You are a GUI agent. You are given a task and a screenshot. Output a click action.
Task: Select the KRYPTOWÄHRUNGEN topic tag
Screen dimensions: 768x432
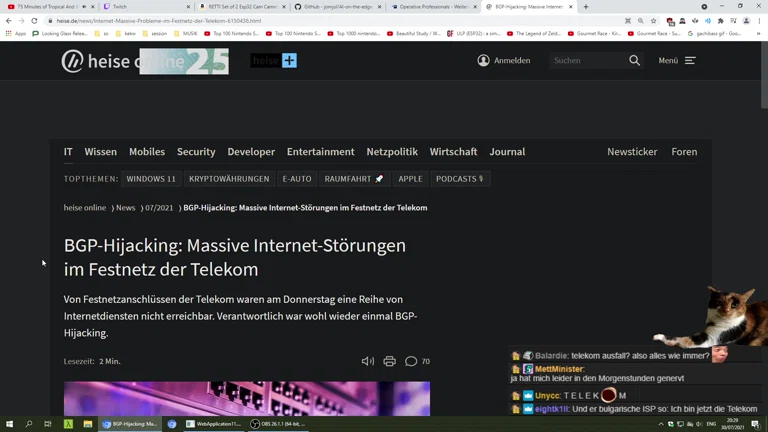click(x=229, y=179)
